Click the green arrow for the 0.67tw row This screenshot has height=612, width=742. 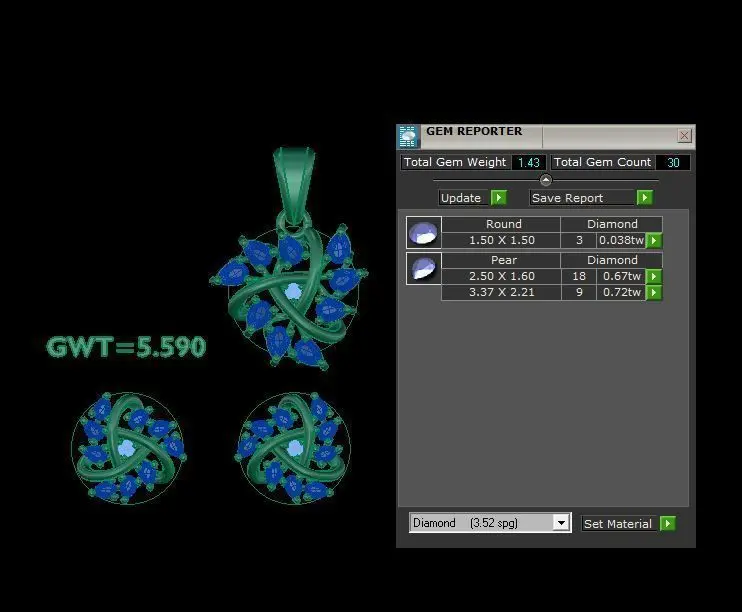pos(654,276)
